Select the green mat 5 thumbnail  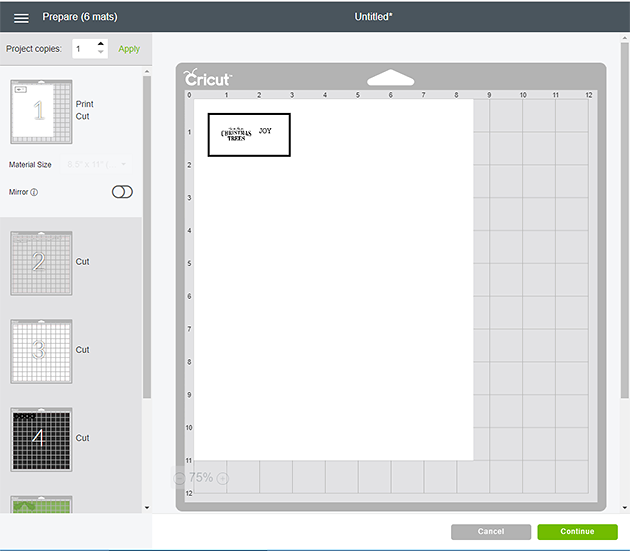(x=41, y=504)
